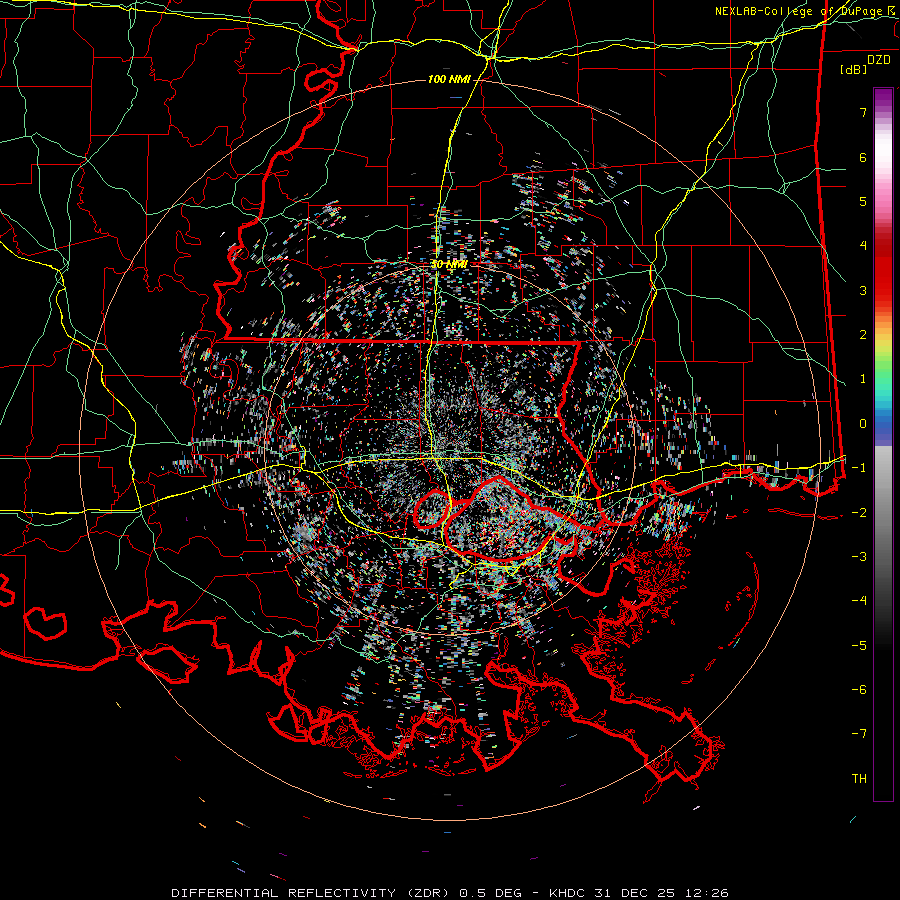
Task: Select the -3 value on the scale
Action: [x=859, y=556]
